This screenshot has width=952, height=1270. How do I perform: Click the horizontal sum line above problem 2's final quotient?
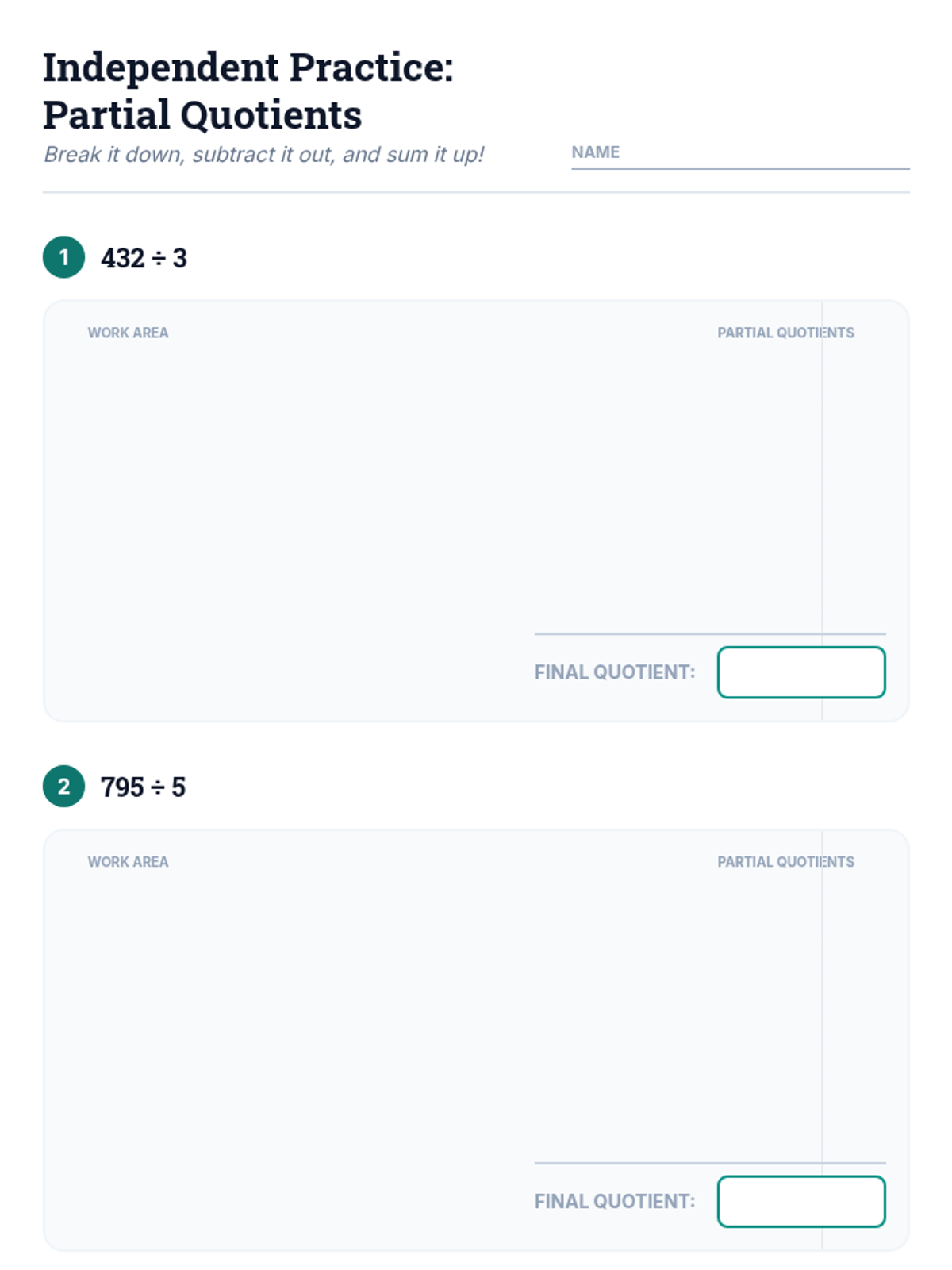tap(710, 1163)
